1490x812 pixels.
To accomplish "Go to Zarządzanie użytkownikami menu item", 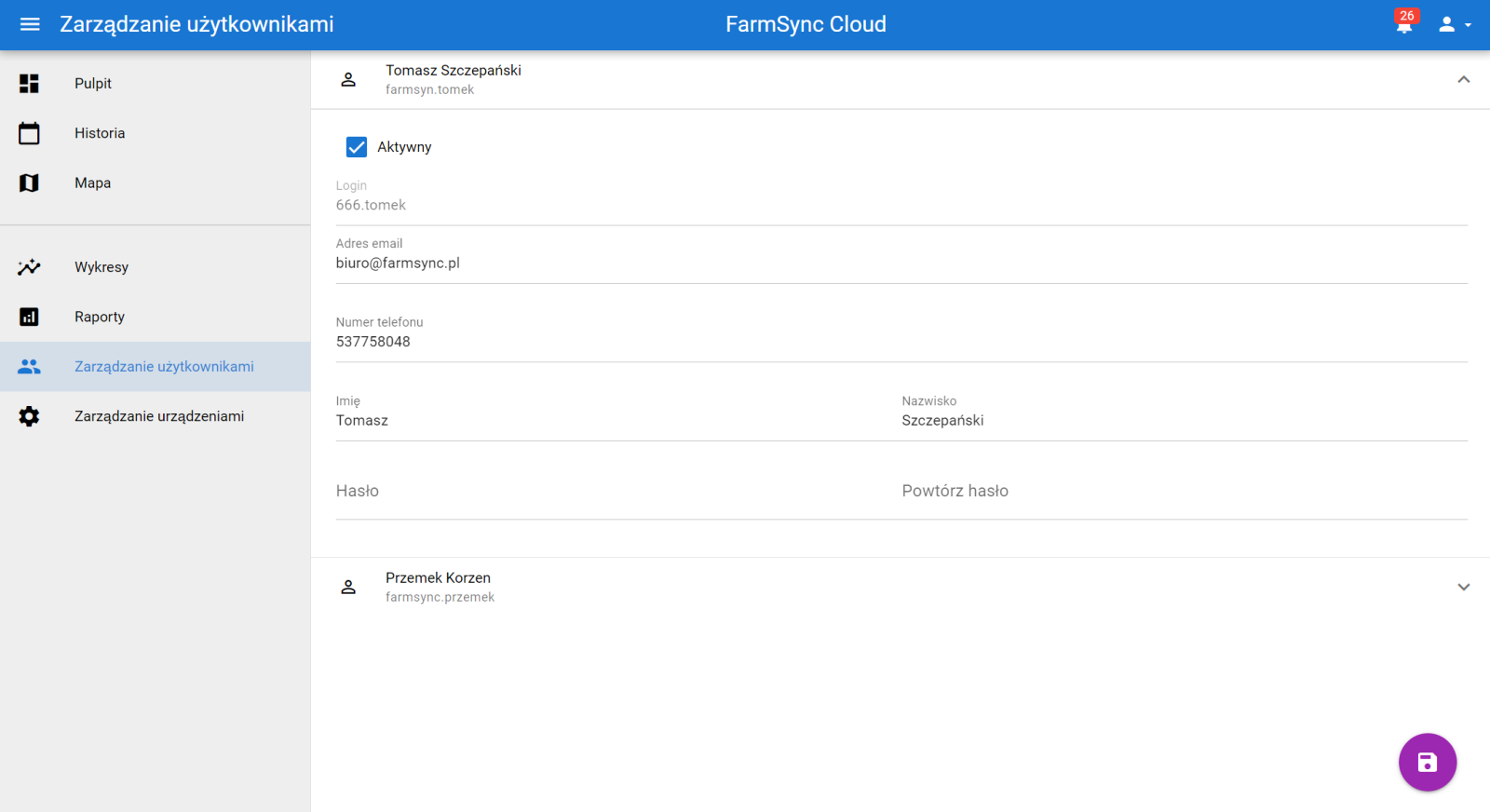I will pyautogui.click(x=164, y=367).
